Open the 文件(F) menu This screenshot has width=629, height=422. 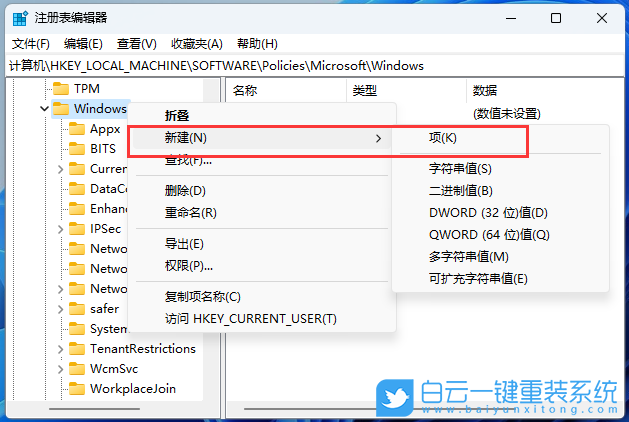(x=30, y=44)
